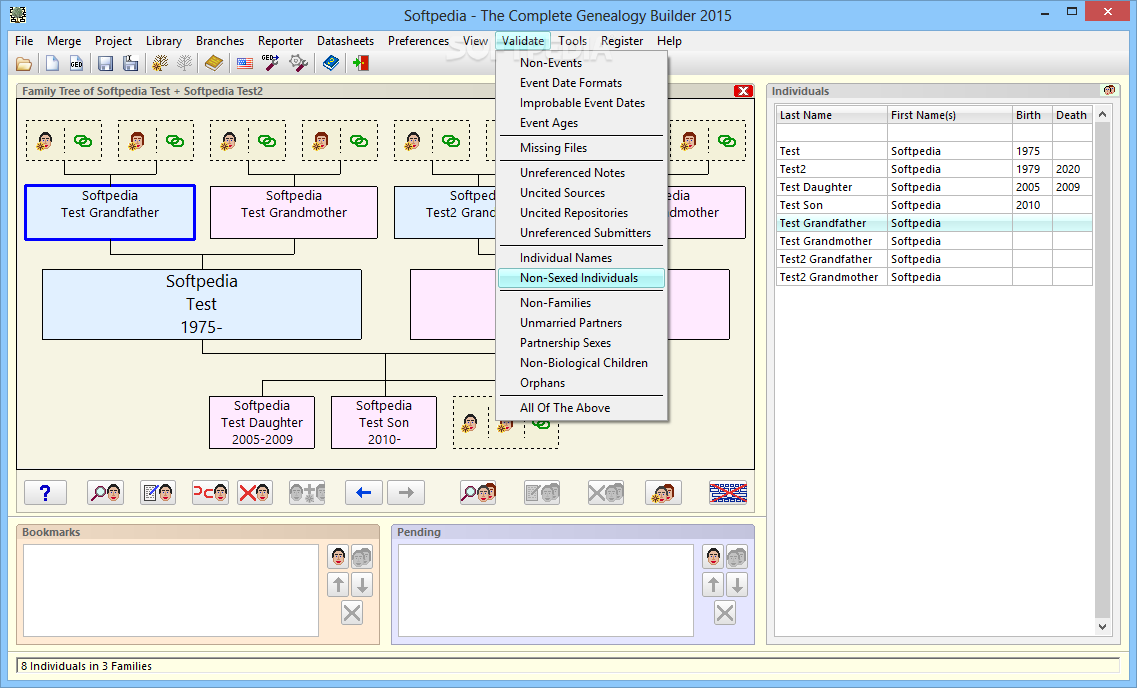Click the GED file import icon
Image resolution: width=1137 pixels, height=688 pixels.
(76, 64)
